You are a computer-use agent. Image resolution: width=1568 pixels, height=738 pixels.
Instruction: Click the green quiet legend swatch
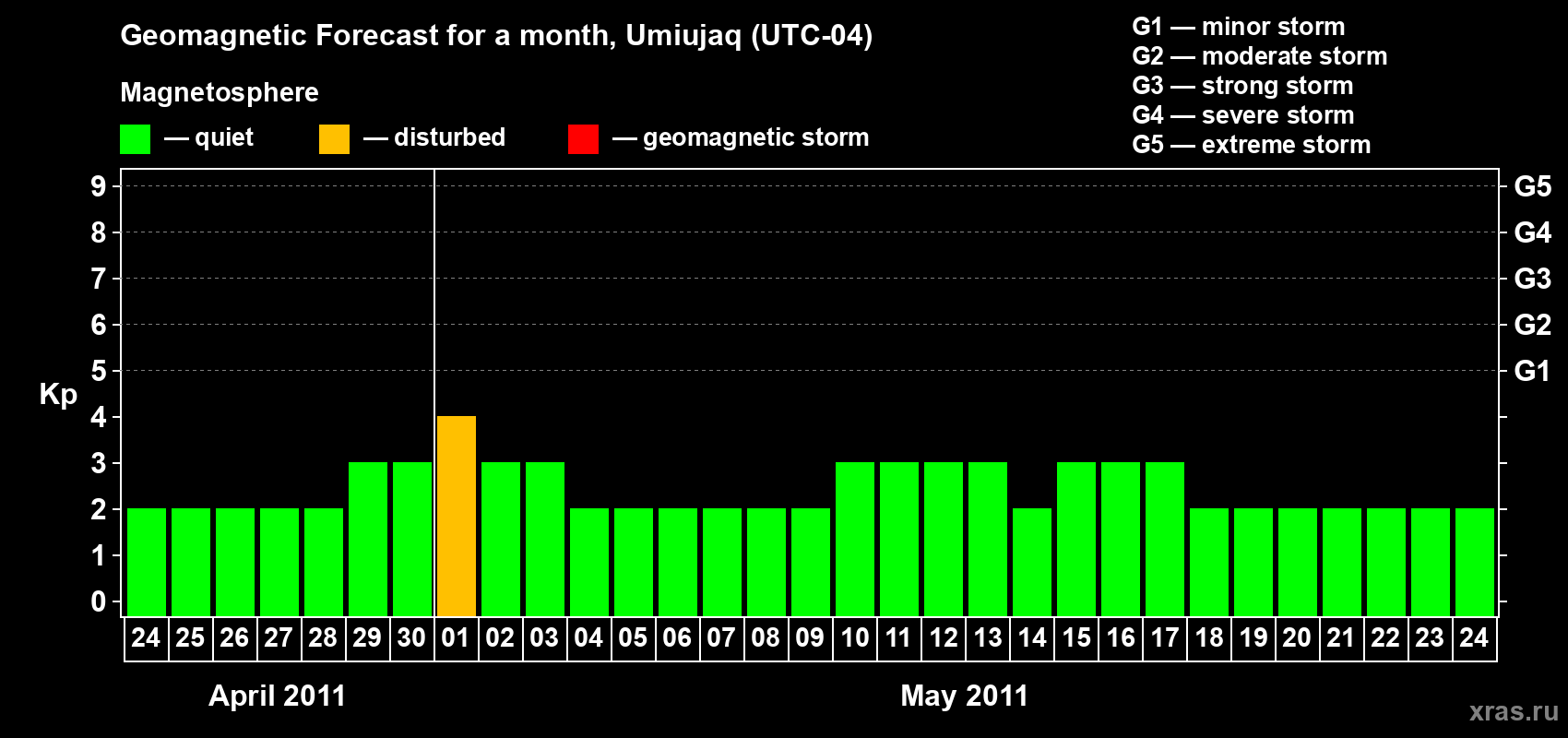(135, 139)
